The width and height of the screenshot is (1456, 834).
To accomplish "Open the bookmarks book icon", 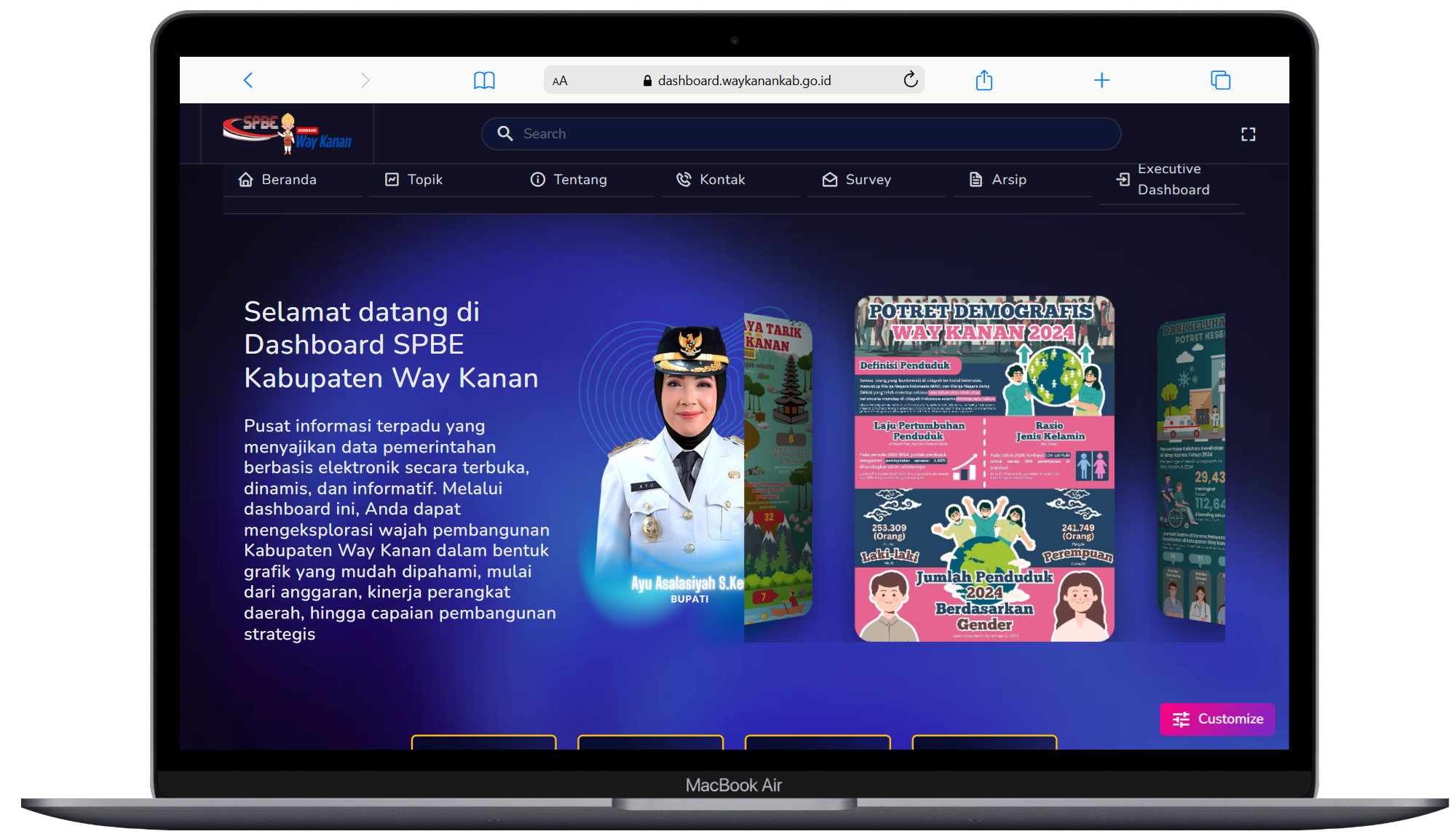I will tap(484, 80).
